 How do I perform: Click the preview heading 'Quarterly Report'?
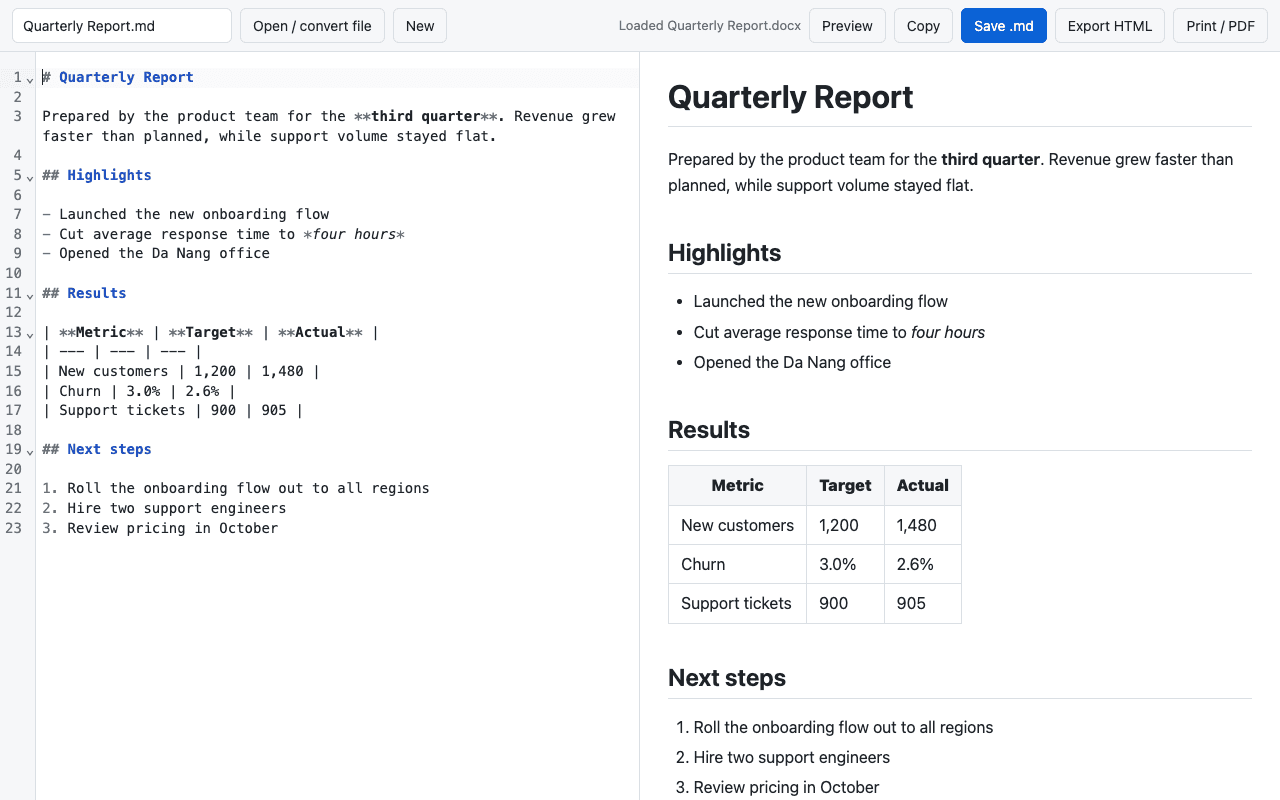coord(790,97)
